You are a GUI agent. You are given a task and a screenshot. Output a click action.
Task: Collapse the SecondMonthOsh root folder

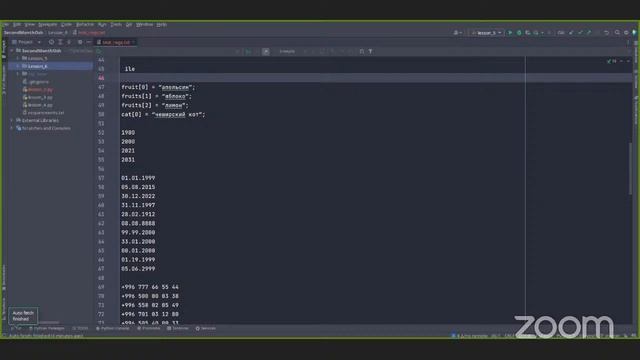[12, 51]
